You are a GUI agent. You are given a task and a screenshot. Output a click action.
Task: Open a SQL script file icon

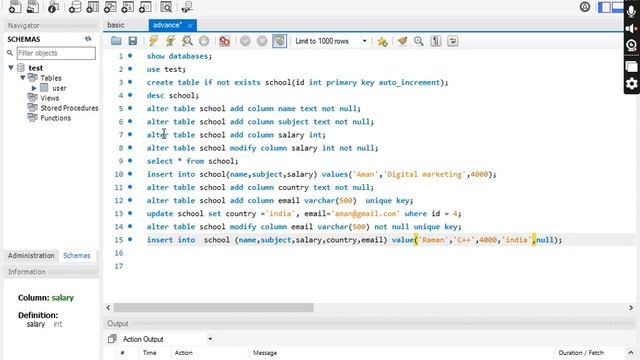click(33, 7)
